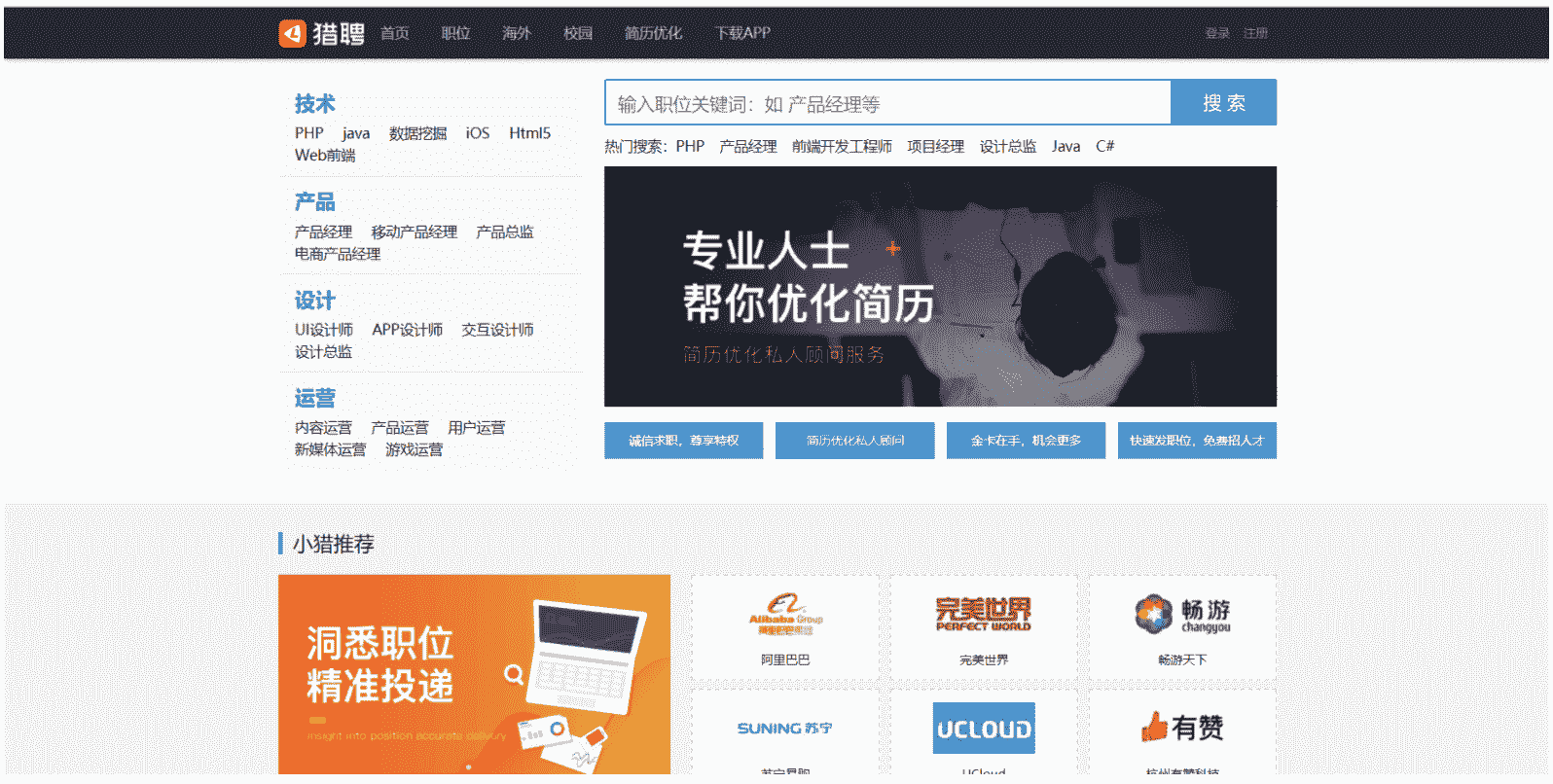This screenshot has width=1553, height=784.
Task: Click the 登录 link at top right
Action: coord(1216,33)
